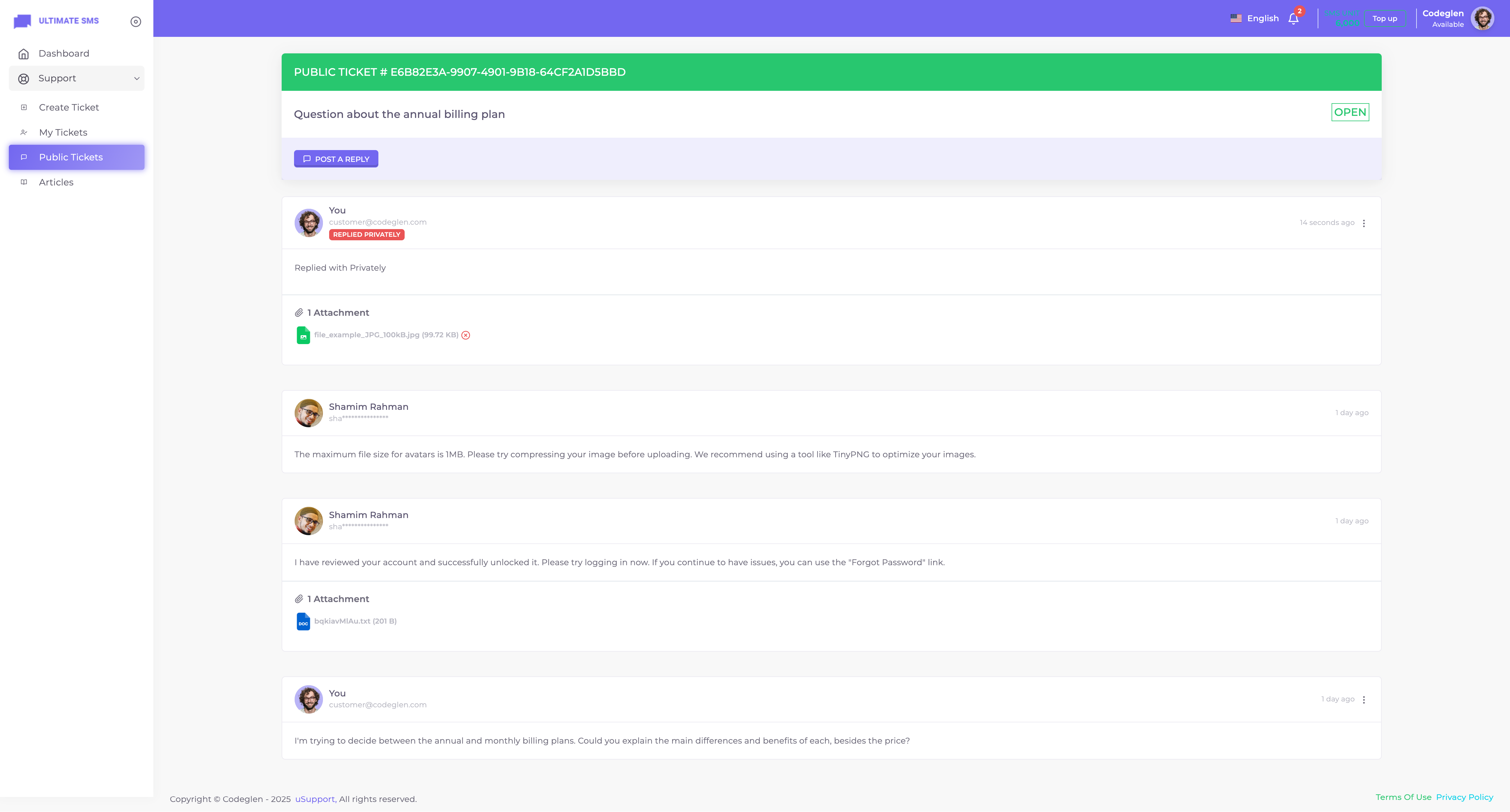The width and height of the screenshot is (1510, 812).
Task: Navigate to My Tickets
Action: coord(63,132)
